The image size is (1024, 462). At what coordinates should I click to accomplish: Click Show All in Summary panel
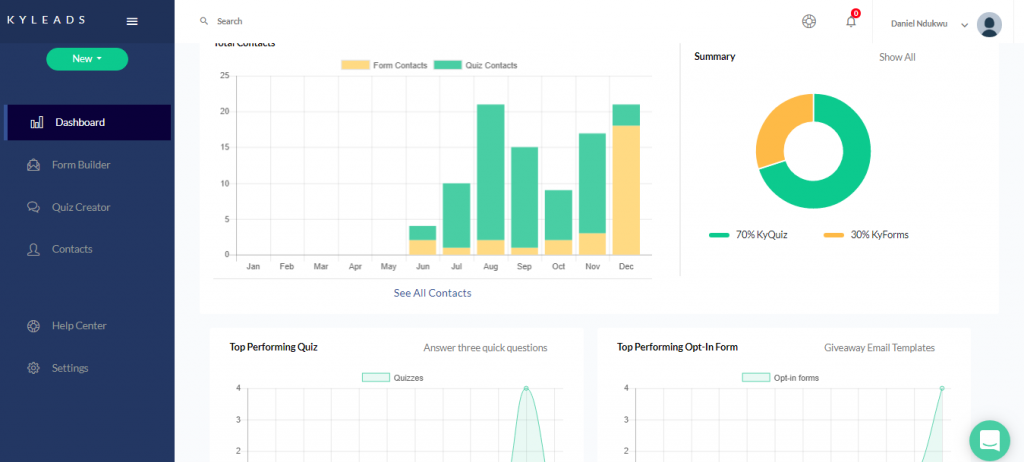[x=897, y=57]
